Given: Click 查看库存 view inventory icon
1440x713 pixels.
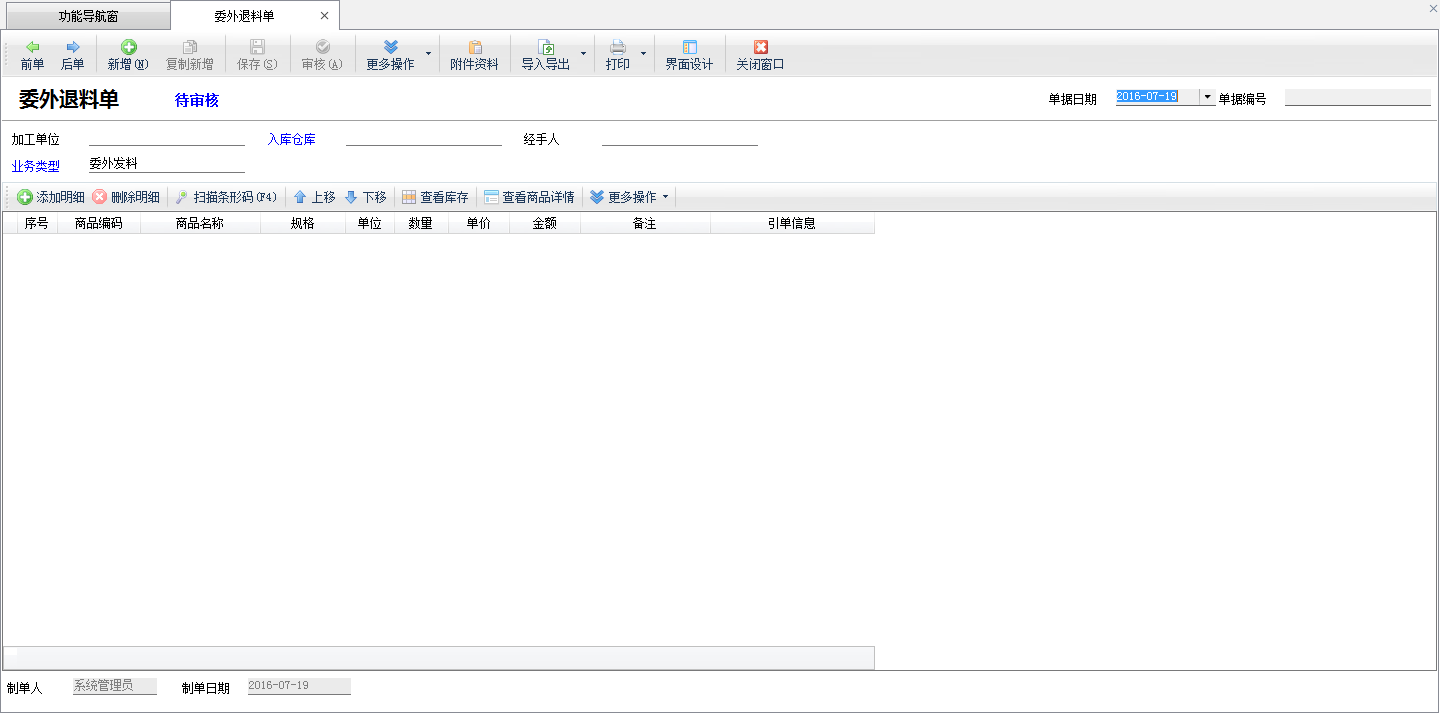Looking at the screenshot, I should click(x=409, y=197).
